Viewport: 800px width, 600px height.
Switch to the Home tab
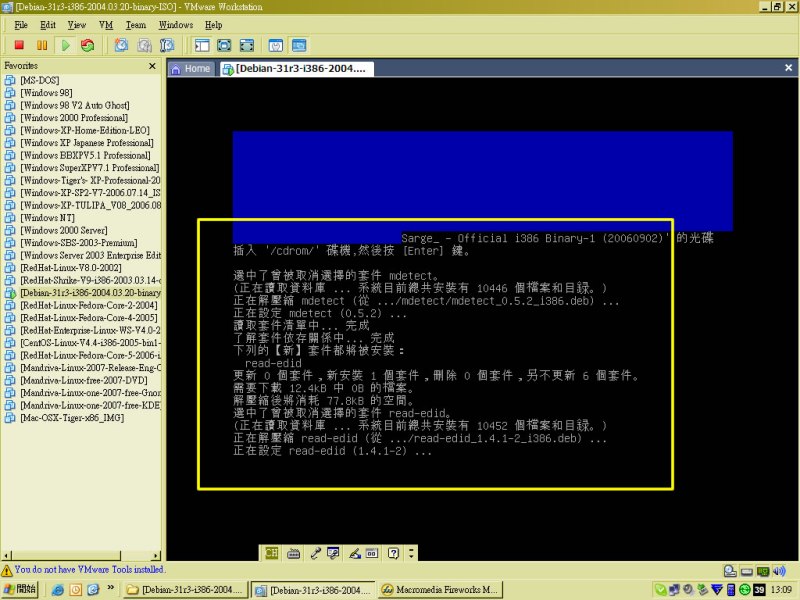click(x=191, y=69)
